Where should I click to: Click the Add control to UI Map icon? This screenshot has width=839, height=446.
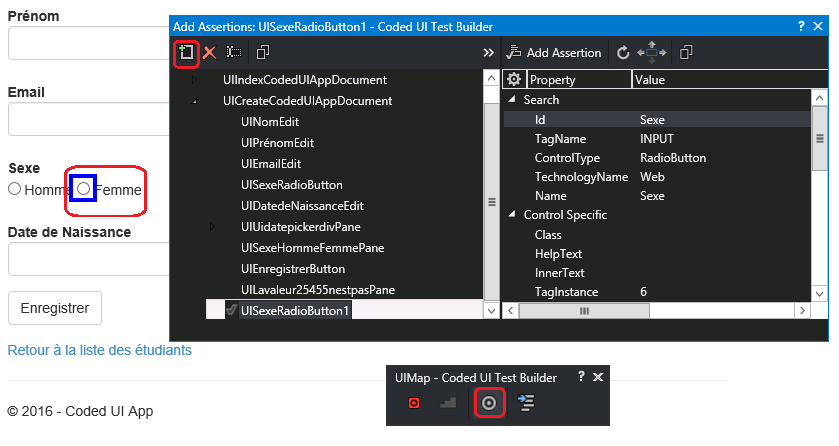coord(185,52)
